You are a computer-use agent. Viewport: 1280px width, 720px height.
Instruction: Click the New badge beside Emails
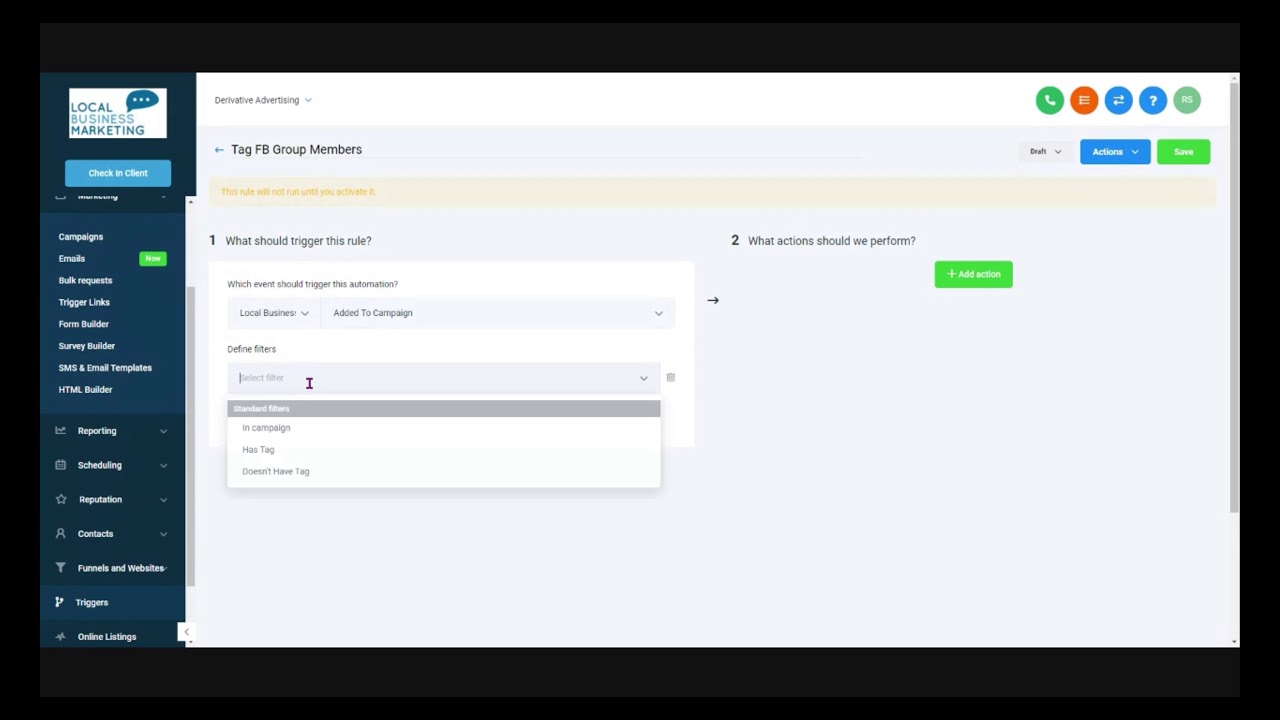tap(153, 259)
